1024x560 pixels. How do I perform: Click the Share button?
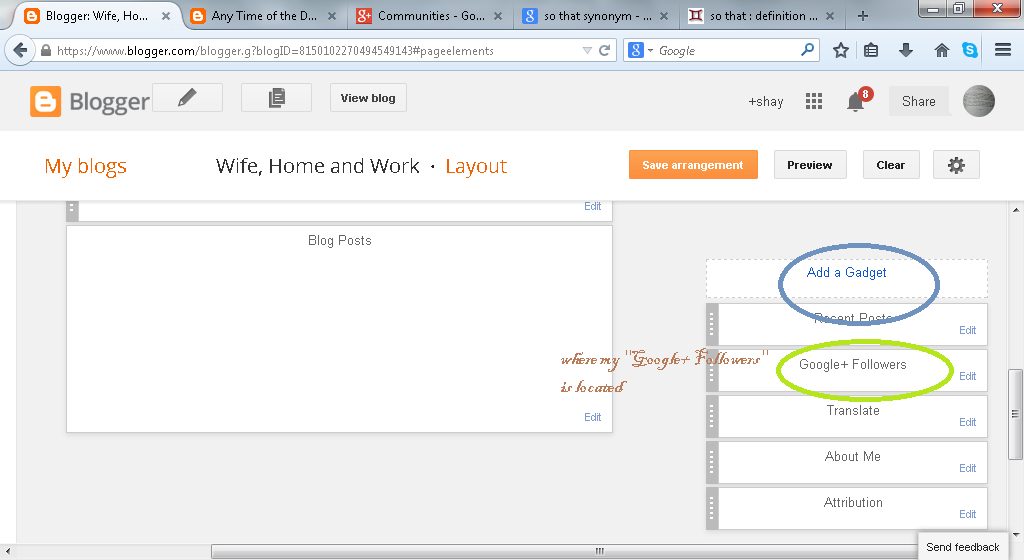point(919,101)
